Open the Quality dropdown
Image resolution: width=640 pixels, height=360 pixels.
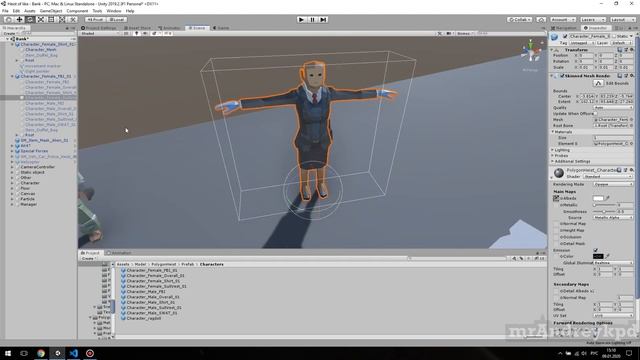pos(613,108)
